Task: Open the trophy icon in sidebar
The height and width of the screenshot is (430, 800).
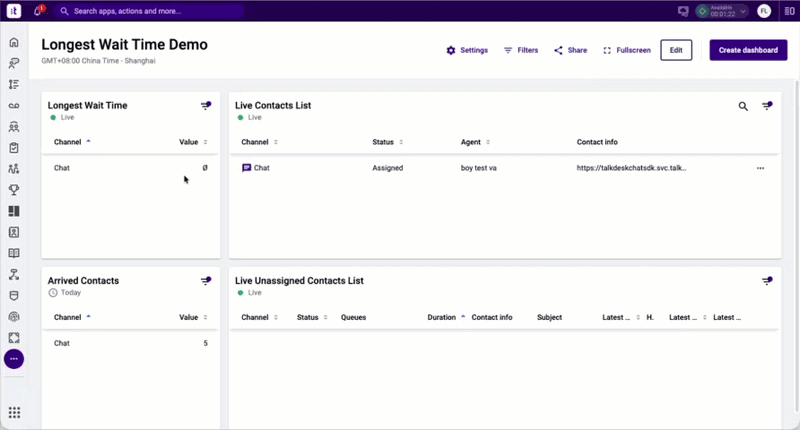Action: tap(14, 190)
